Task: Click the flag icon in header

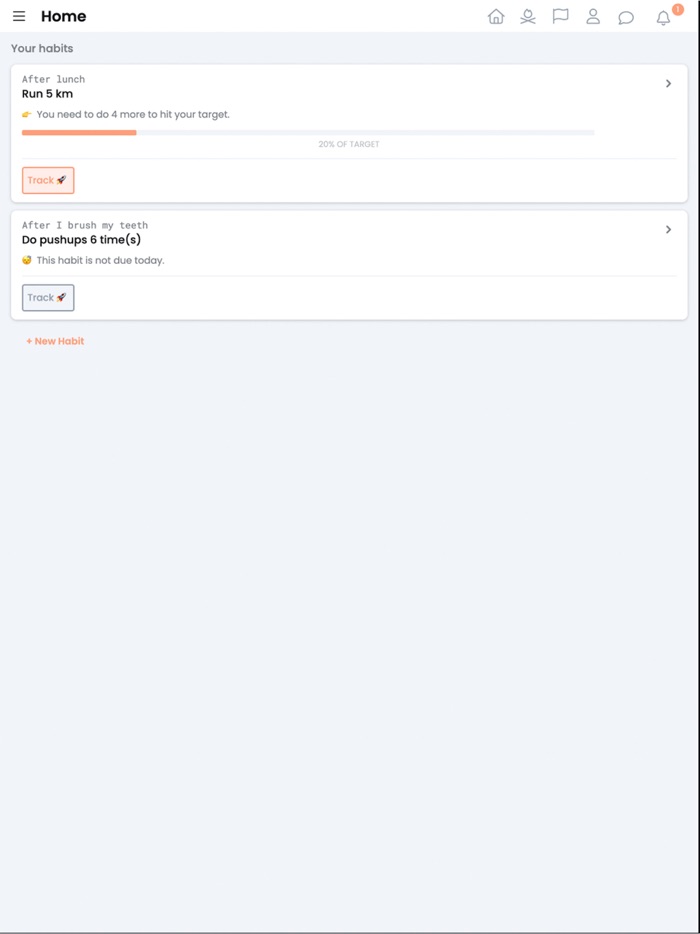Action: pyautogui.click(x=561, y=16)
